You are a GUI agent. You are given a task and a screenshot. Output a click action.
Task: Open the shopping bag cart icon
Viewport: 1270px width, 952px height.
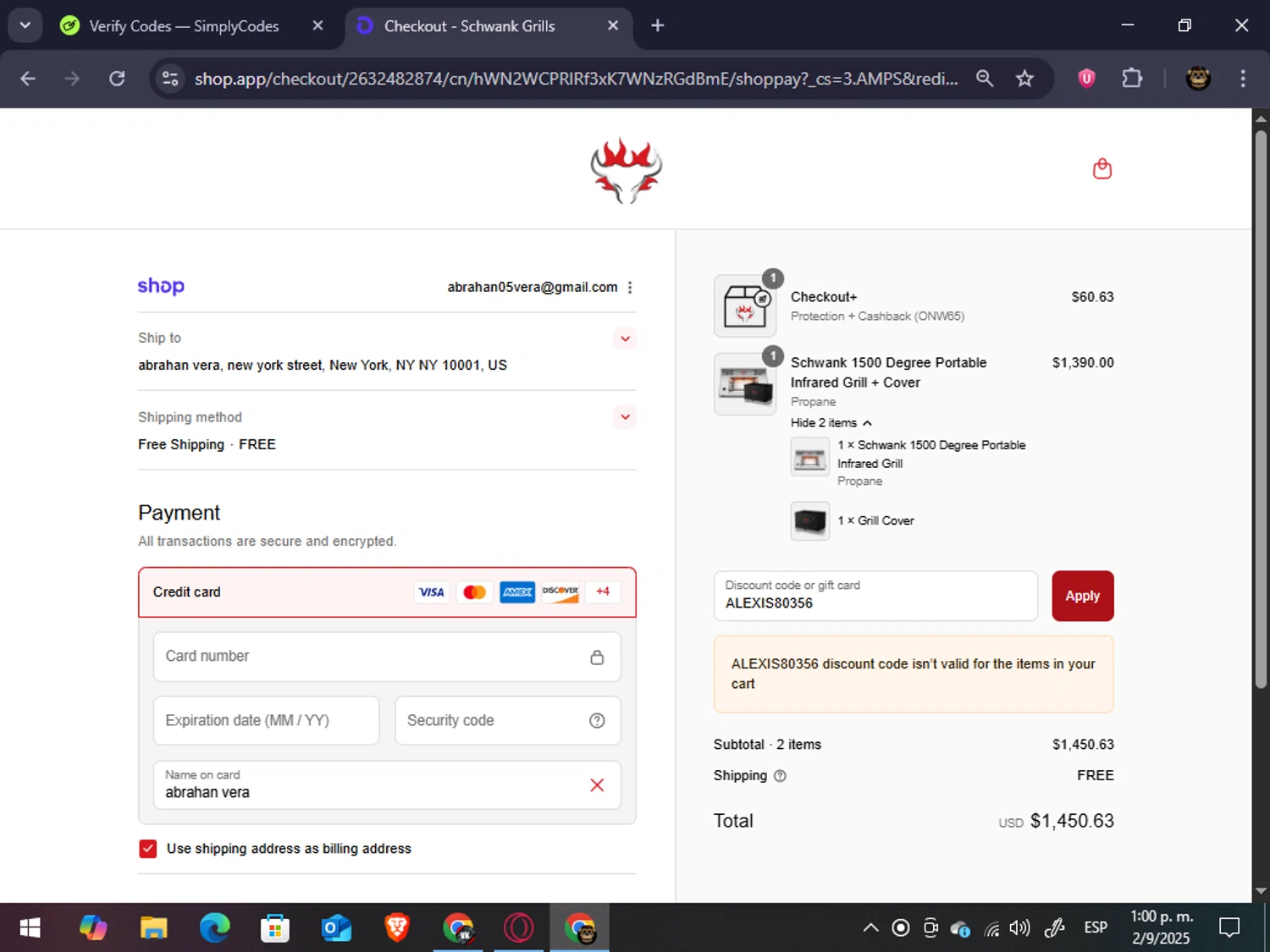[x=1102, y=168]
